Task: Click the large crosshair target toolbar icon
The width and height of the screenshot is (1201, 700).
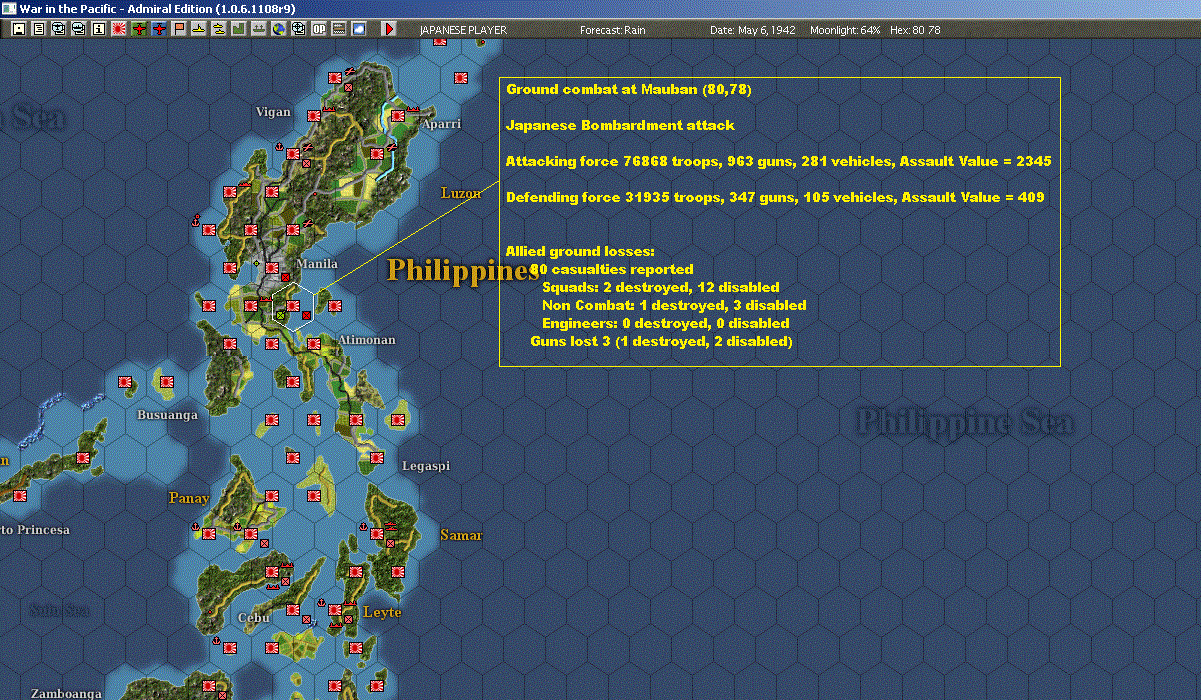Action: point(298,29)
